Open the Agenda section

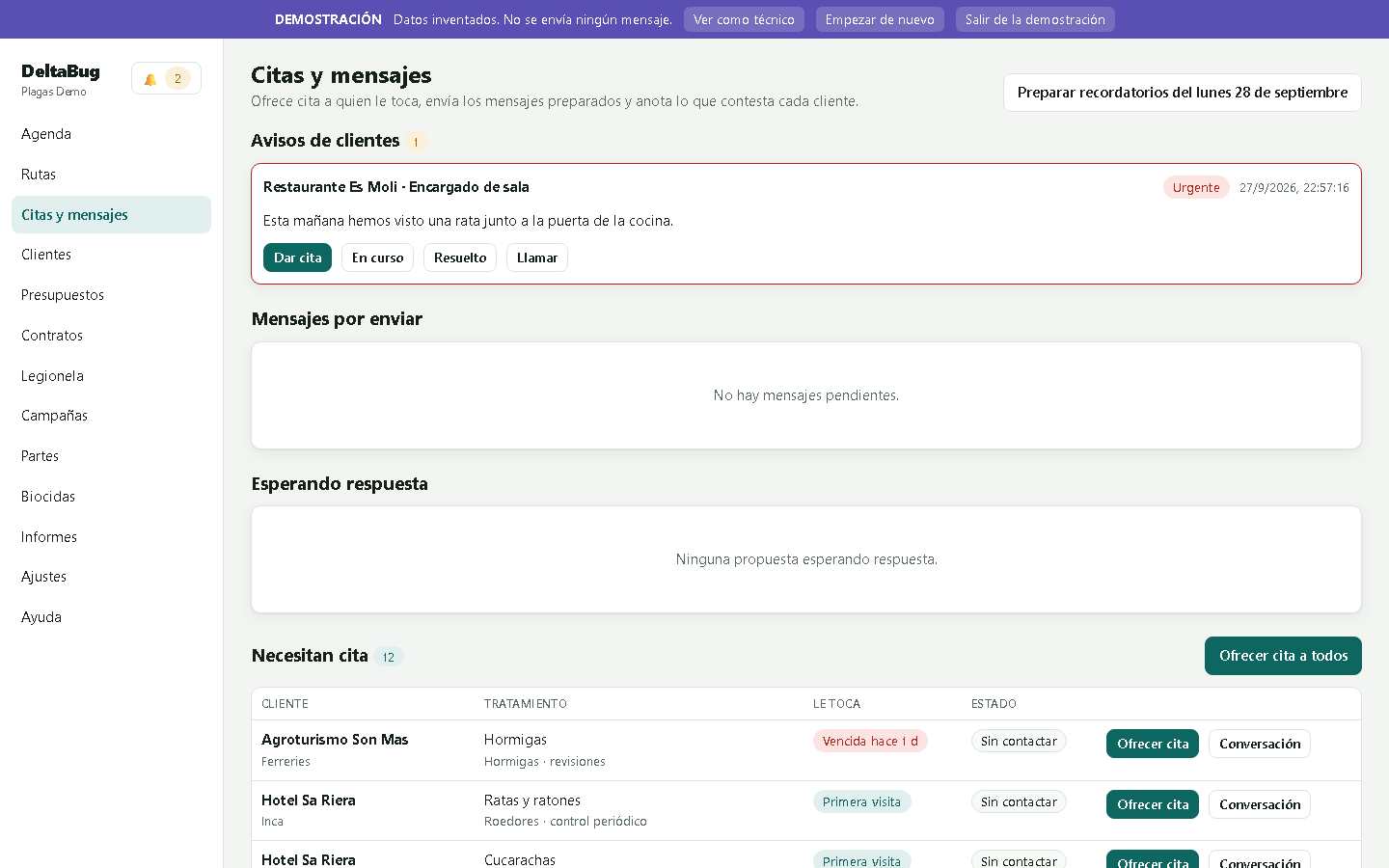[x=111, y=134]
